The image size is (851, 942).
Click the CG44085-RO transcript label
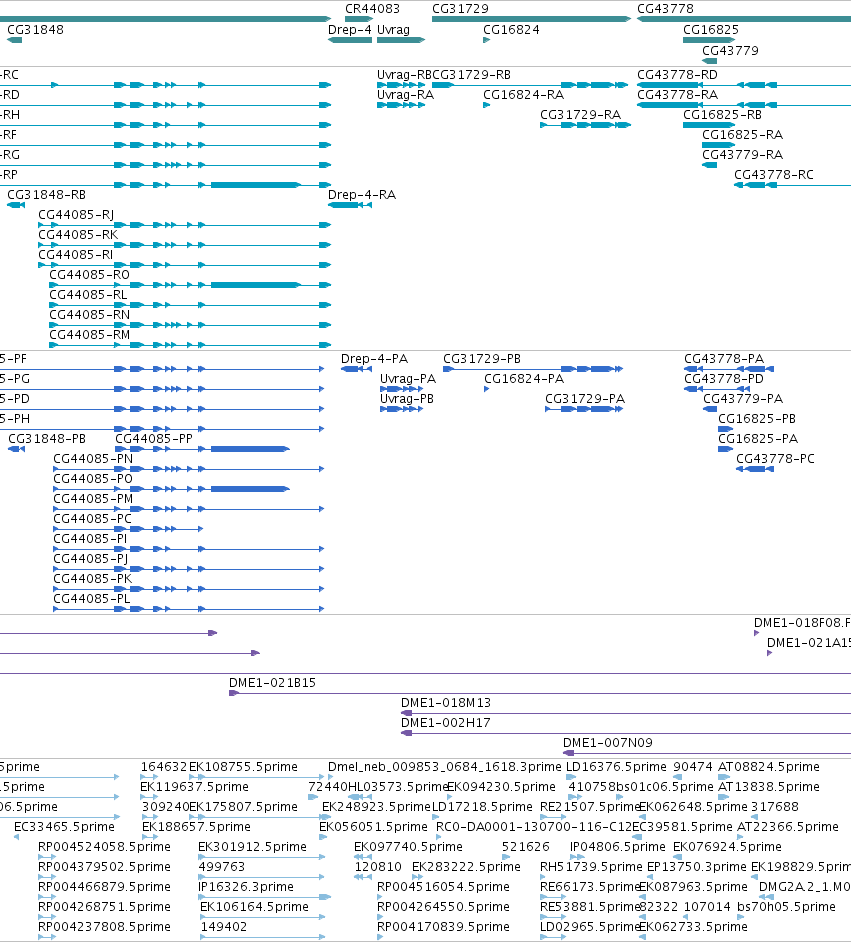click(89, 275)
